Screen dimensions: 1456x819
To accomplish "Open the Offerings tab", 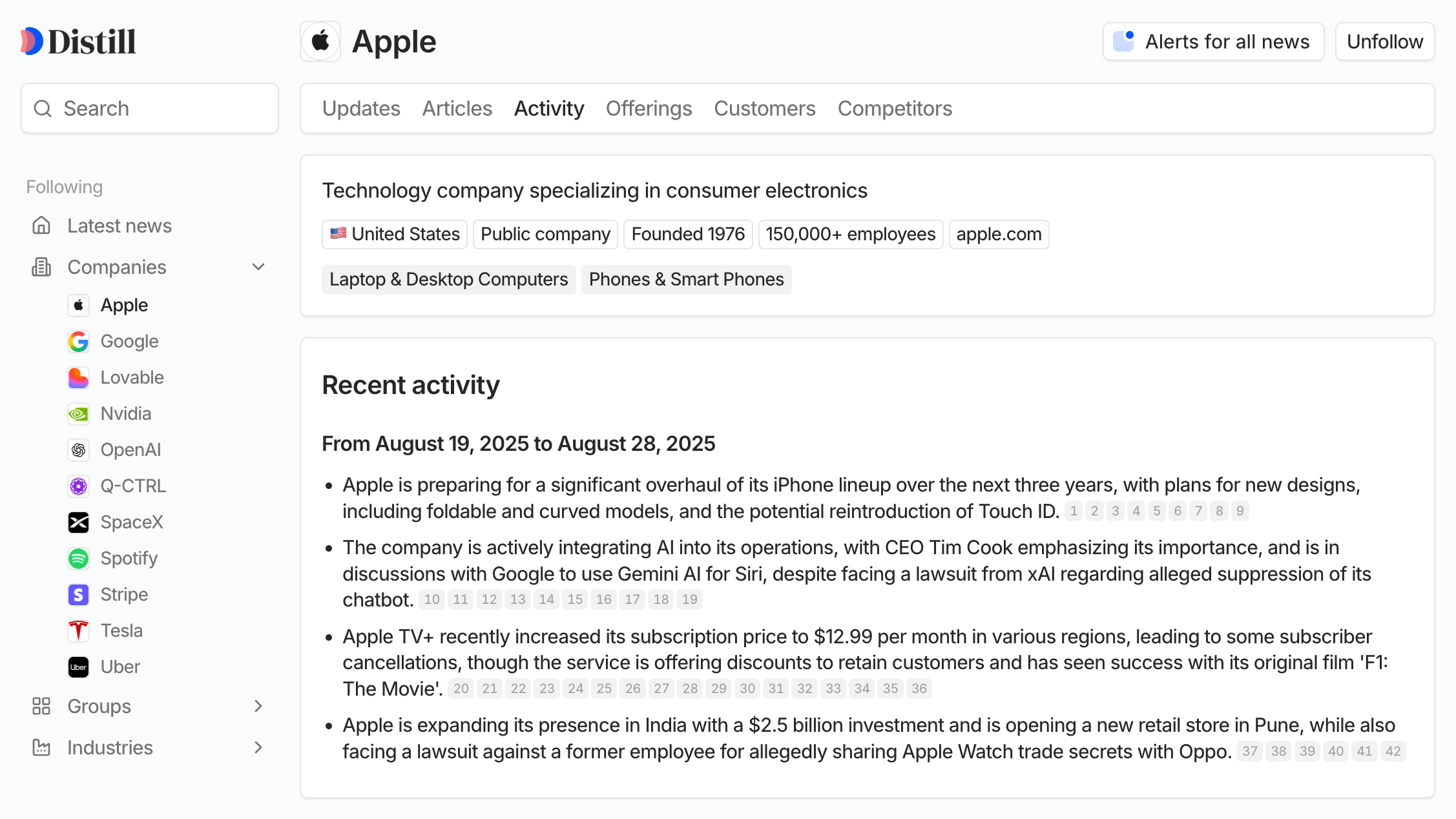I will tap(649, 109).
